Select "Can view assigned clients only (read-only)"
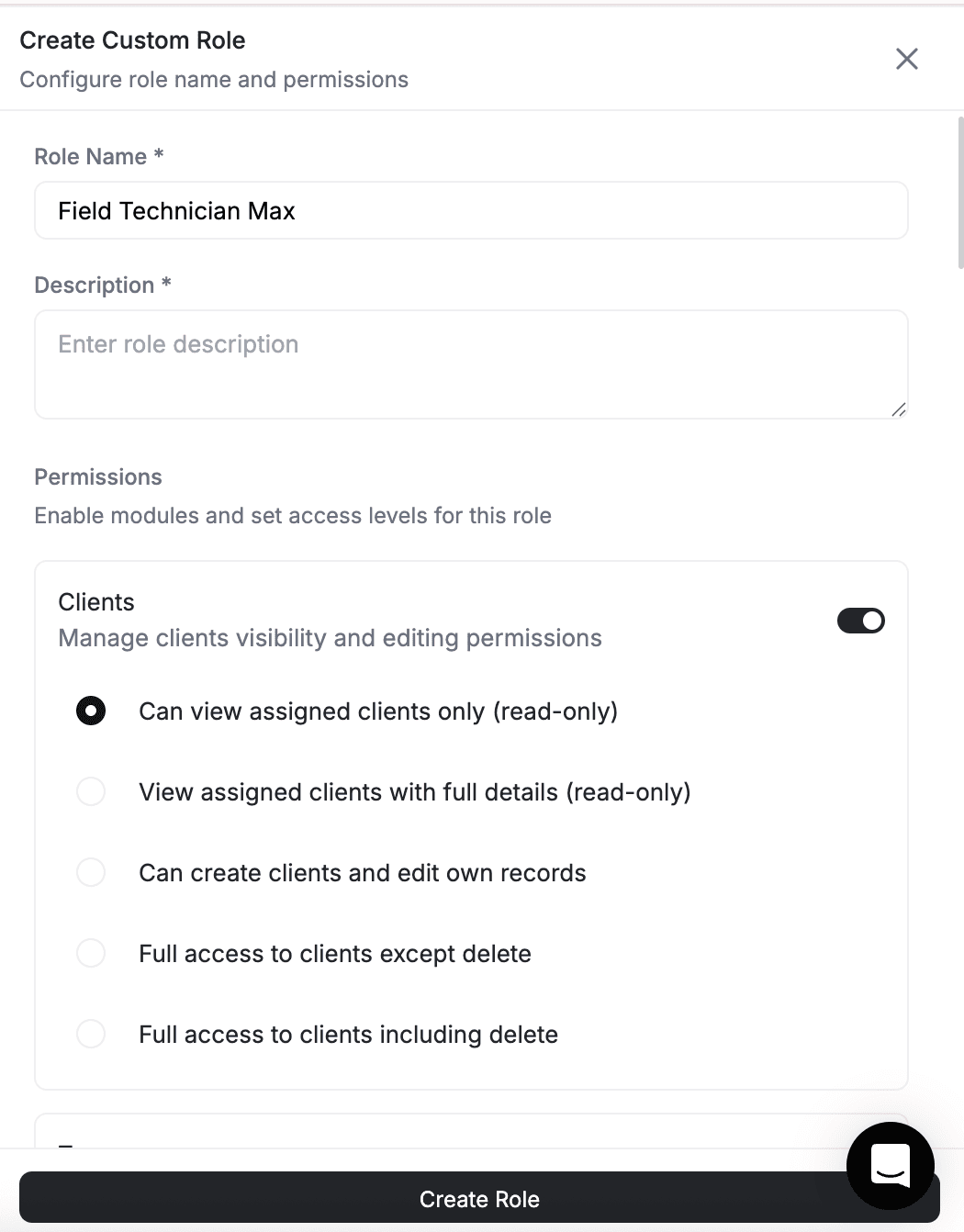 (x=91, y=711)
